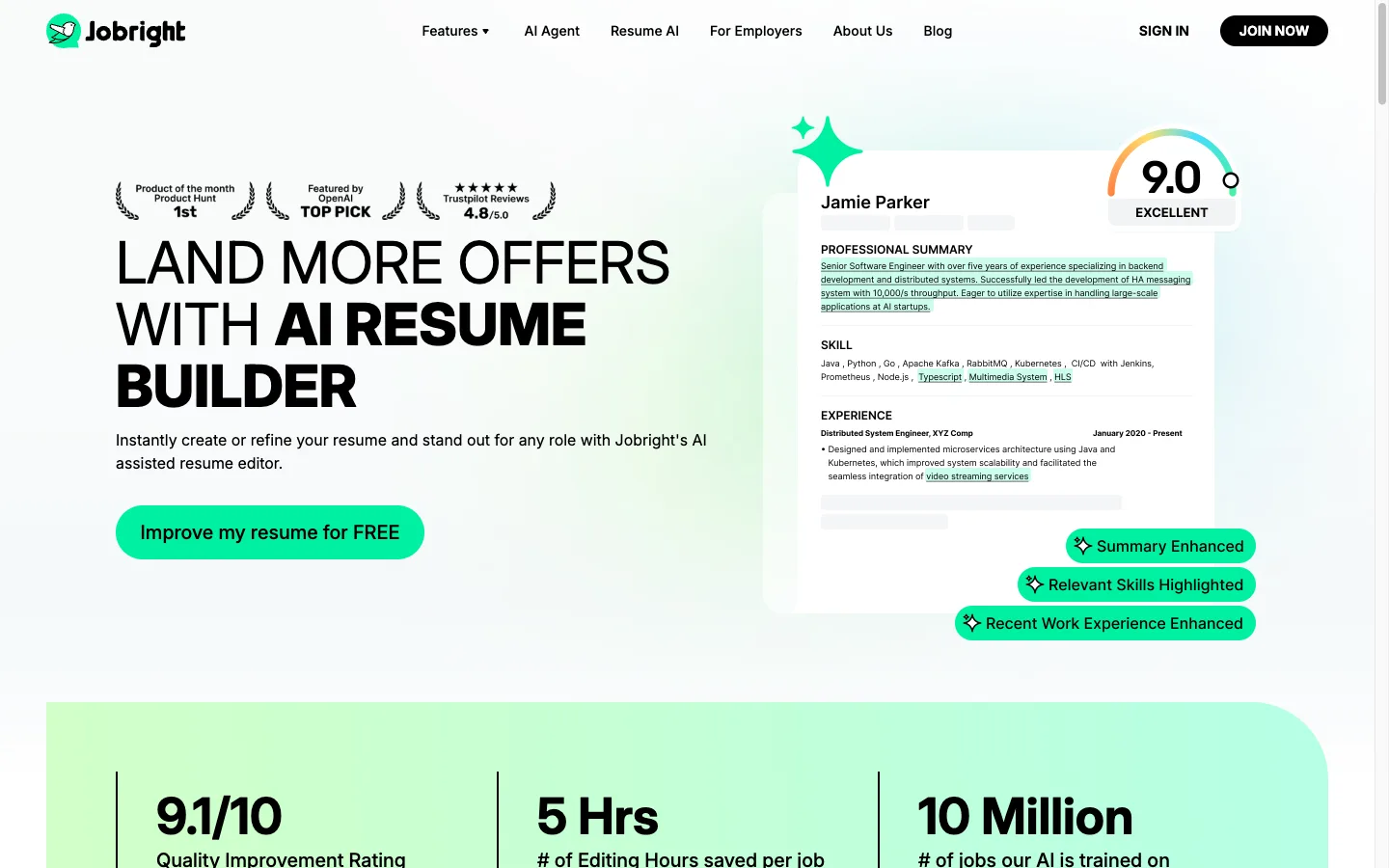
Task: Click the highlighted HLS skill
Action: [1063, 377]
